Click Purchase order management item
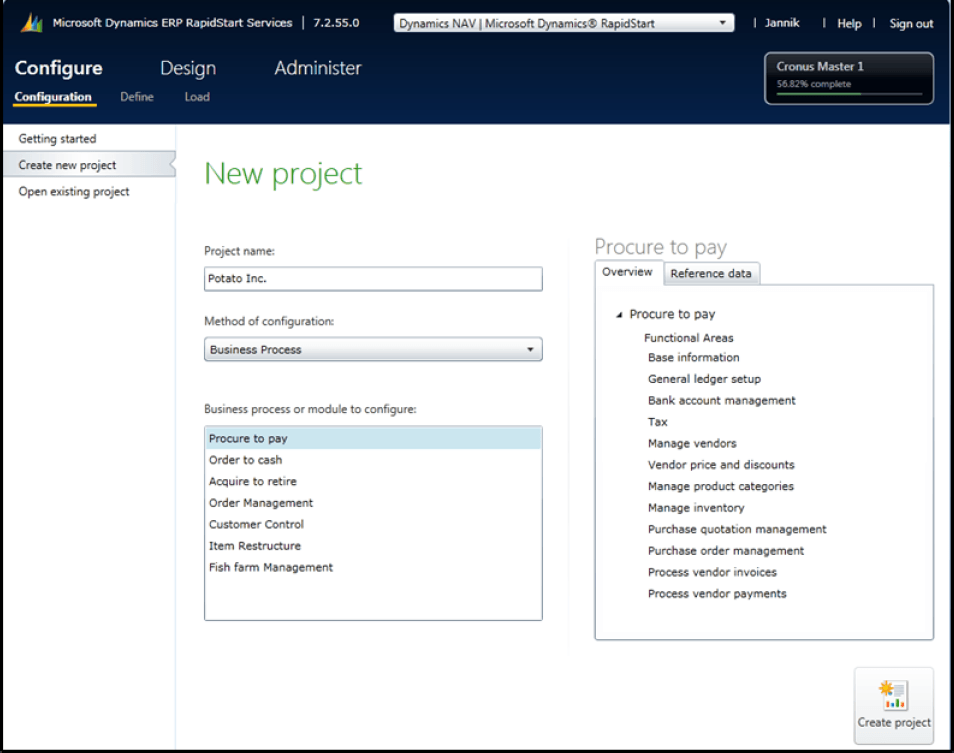The image size is (954, 753). point(726,550)
